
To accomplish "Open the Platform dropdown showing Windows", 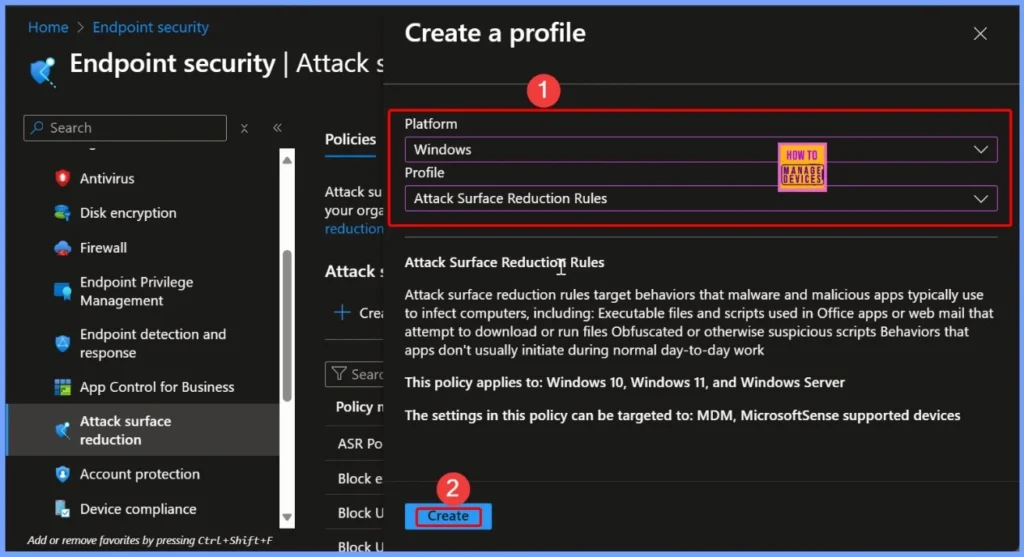I will coord(700,149).
